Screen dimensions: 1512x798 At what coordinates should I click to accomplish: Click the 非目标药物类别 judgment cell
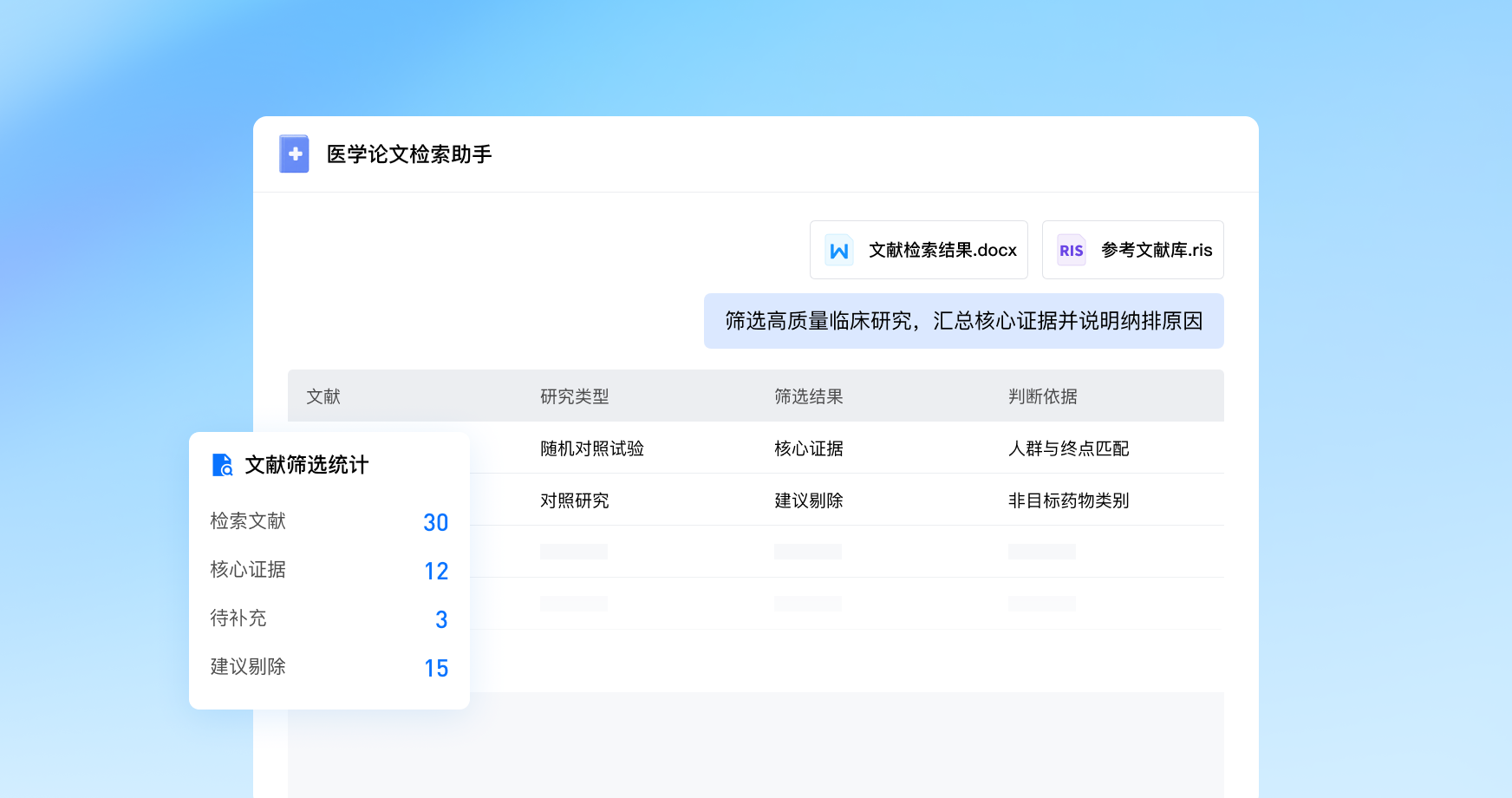coord(1069,500)
